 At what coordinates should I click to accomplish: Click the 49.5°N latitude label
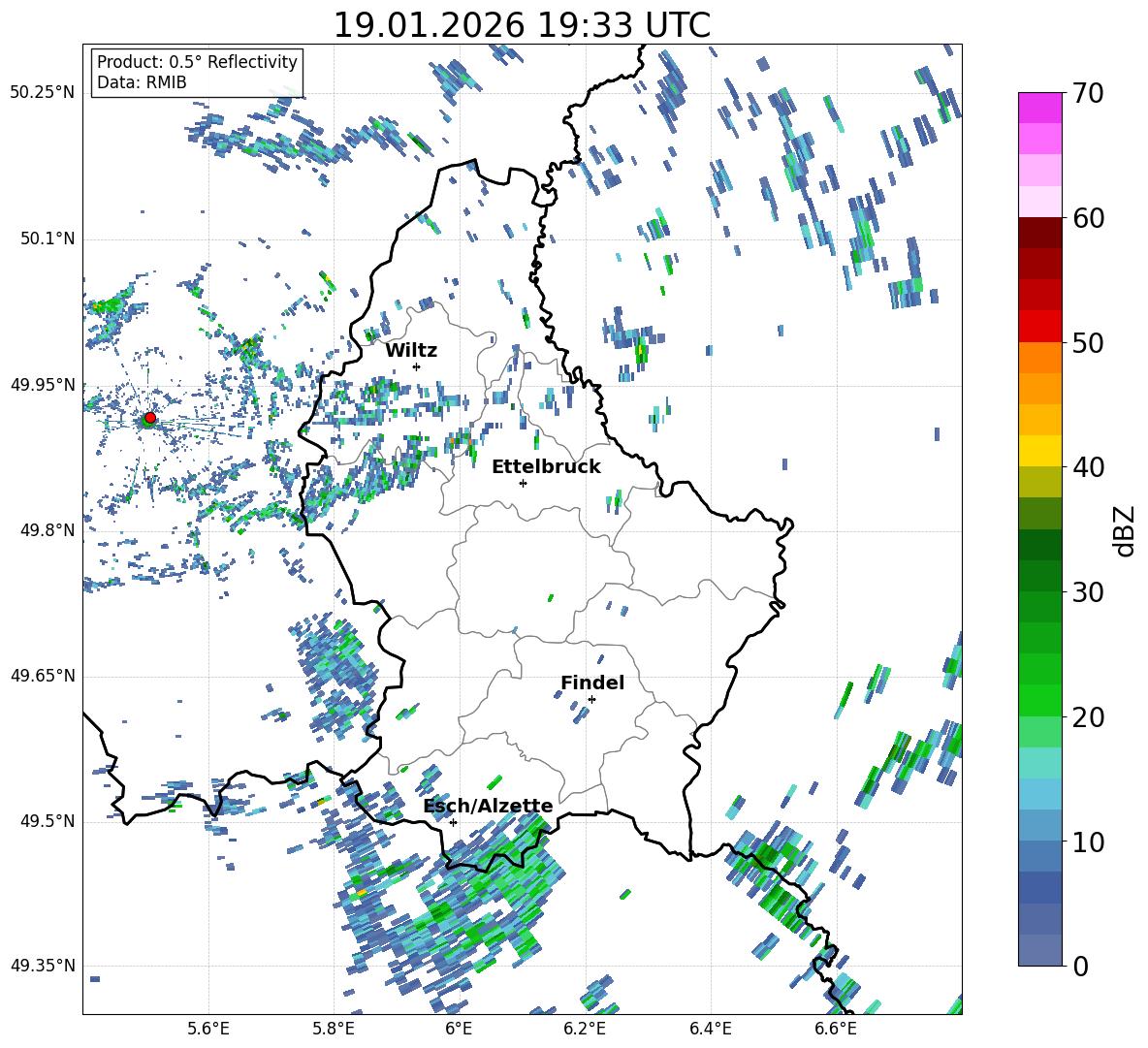coord(48,820)
